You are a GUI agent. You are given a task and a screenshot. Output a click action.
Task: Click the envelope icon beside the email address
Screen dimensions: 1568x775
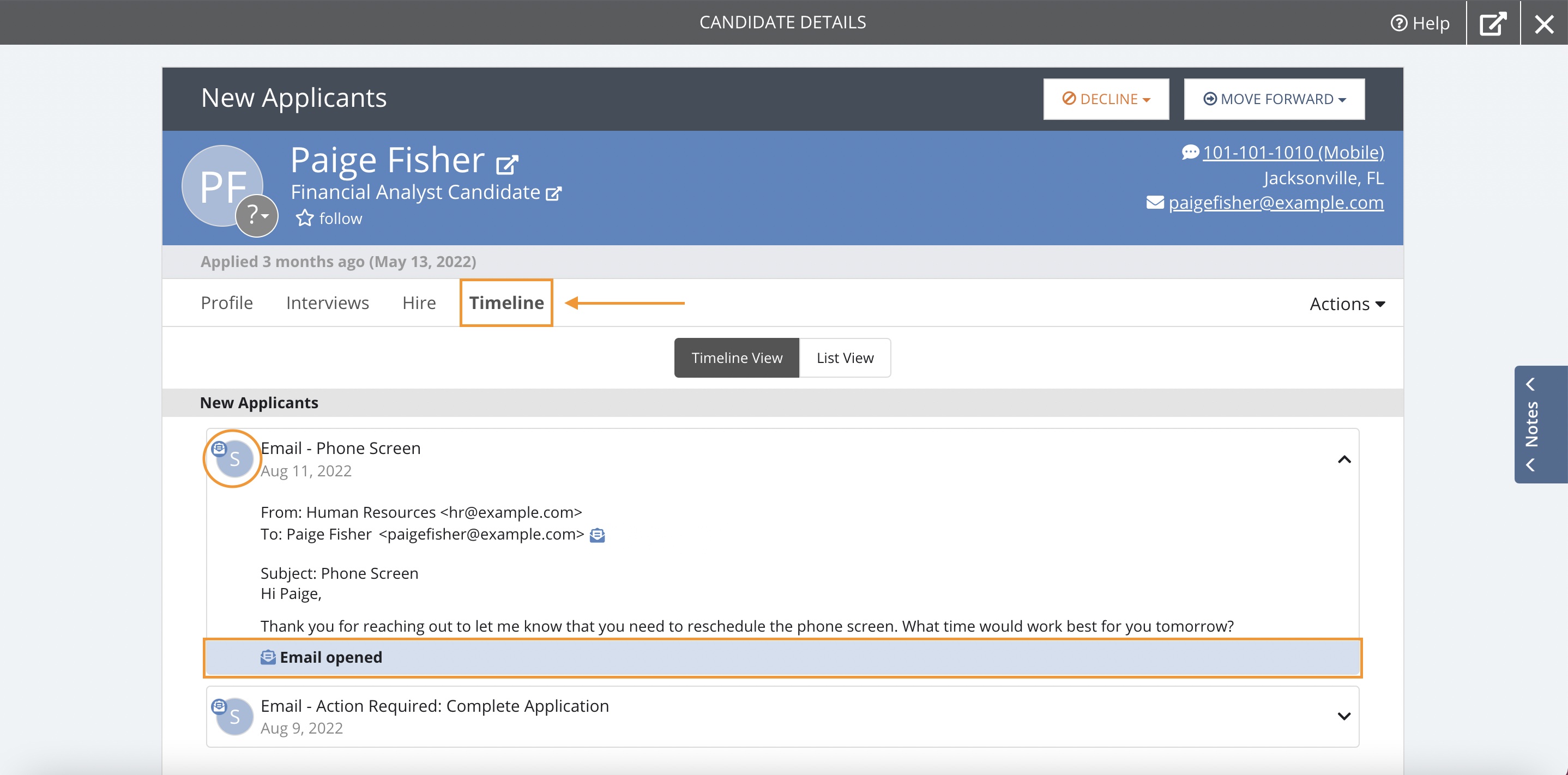pyautogui.click(x=1155, y=202)
